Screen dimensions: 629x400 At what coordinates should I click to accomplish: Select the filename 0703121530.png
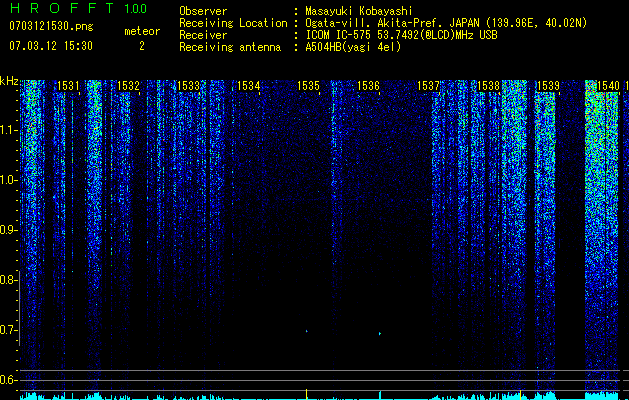tap(51, 26)
